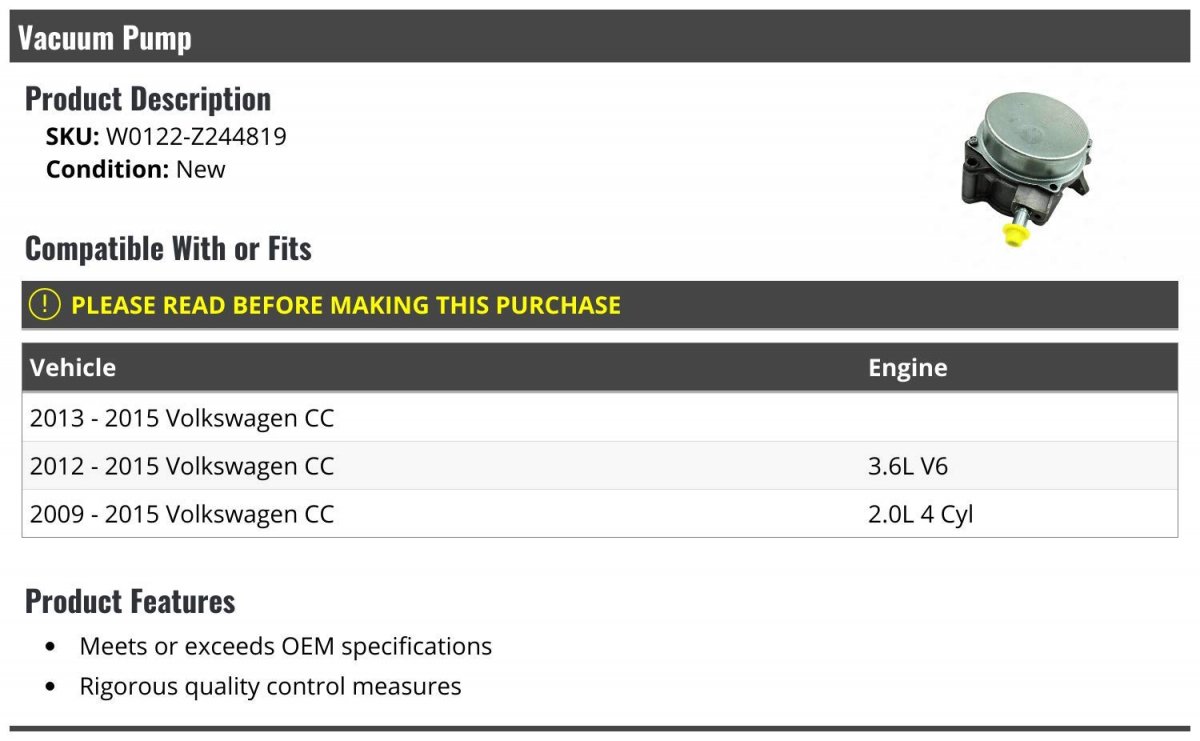
Task: Click the Meets or exceeds OEM specifications bullet
Action: [285, 646]
